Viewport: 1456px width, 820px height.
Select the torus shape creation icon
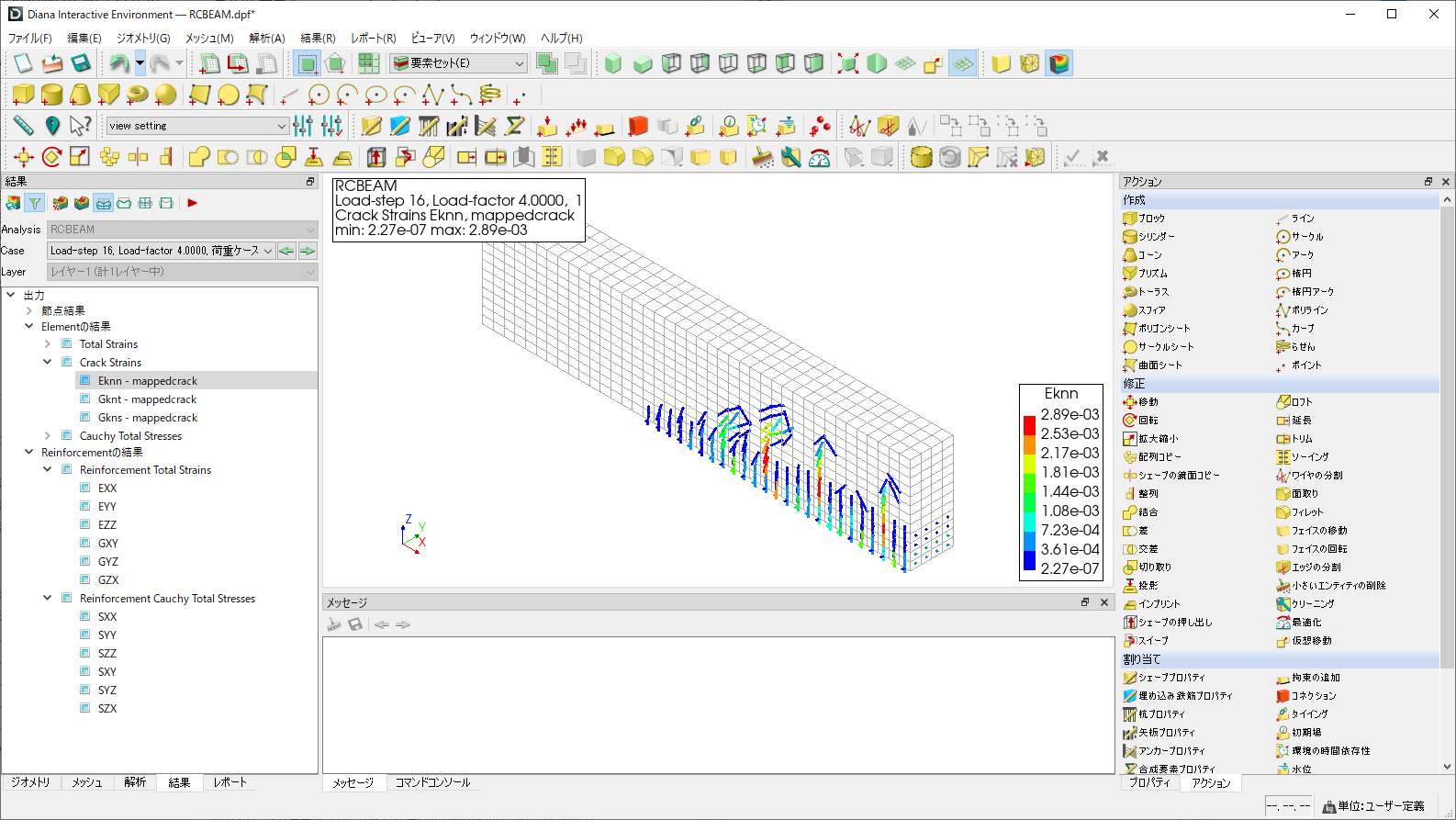tap(138, 95)
